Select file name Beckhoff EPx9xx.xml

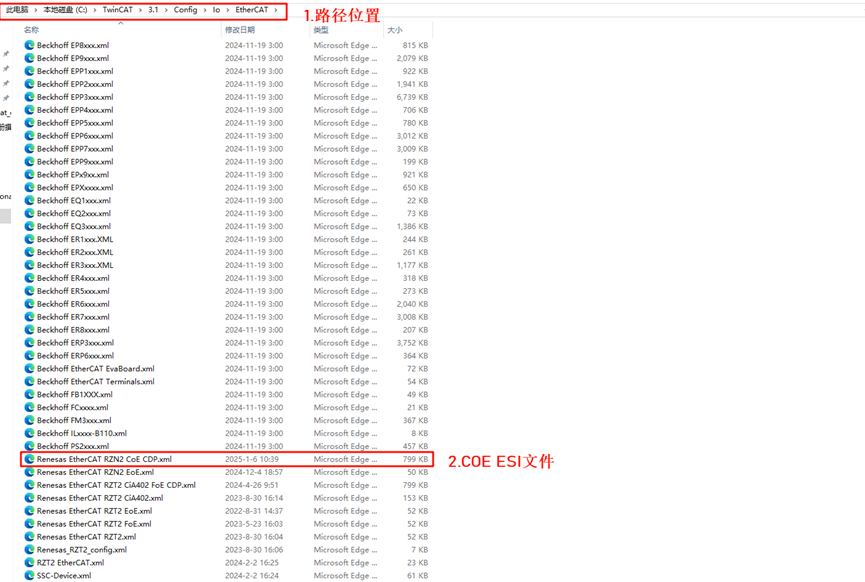(x=73, y=174)
